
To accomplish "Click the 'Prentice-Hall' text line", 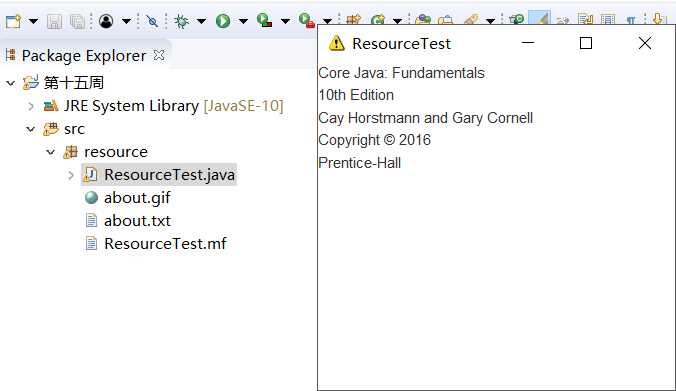I will 360,163.
